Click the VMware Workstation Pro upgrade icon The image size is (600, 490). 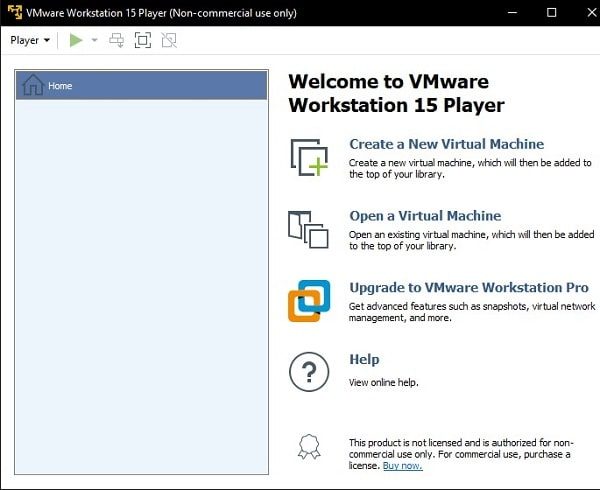pyautogui.click(x=309, y=301)
